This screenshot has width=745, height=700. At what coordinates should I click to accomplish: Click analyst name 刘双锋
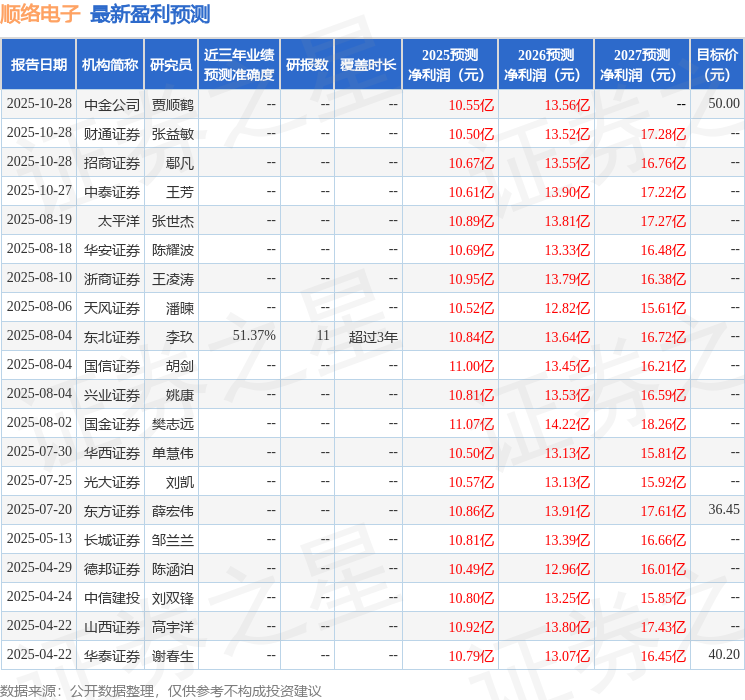point(172,598)
